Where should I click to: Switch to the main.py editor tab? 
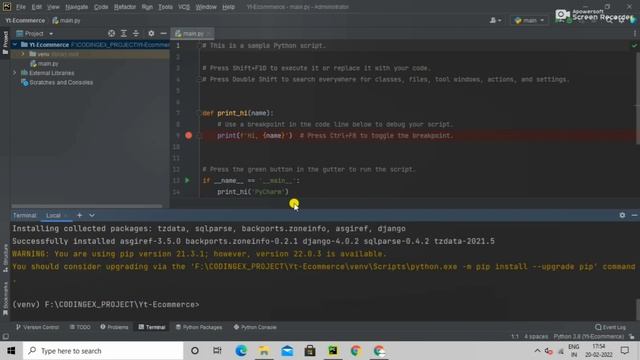192,33
